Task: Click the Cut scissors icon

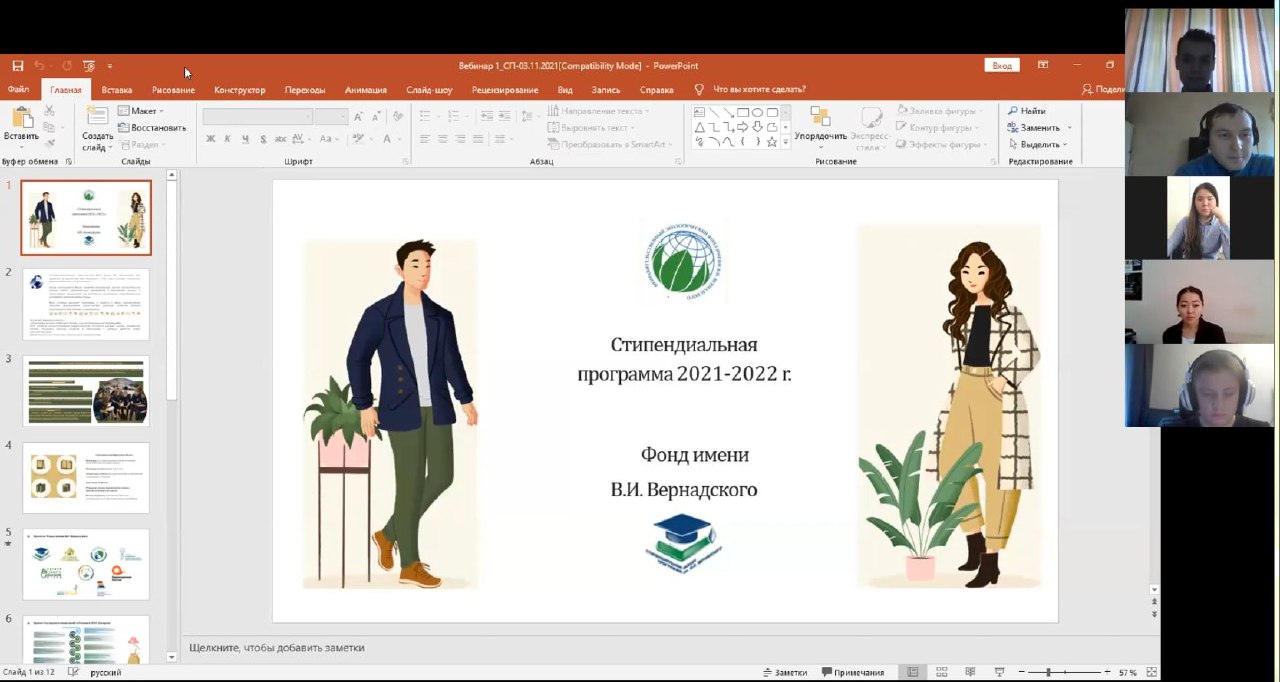Action: 49,112
